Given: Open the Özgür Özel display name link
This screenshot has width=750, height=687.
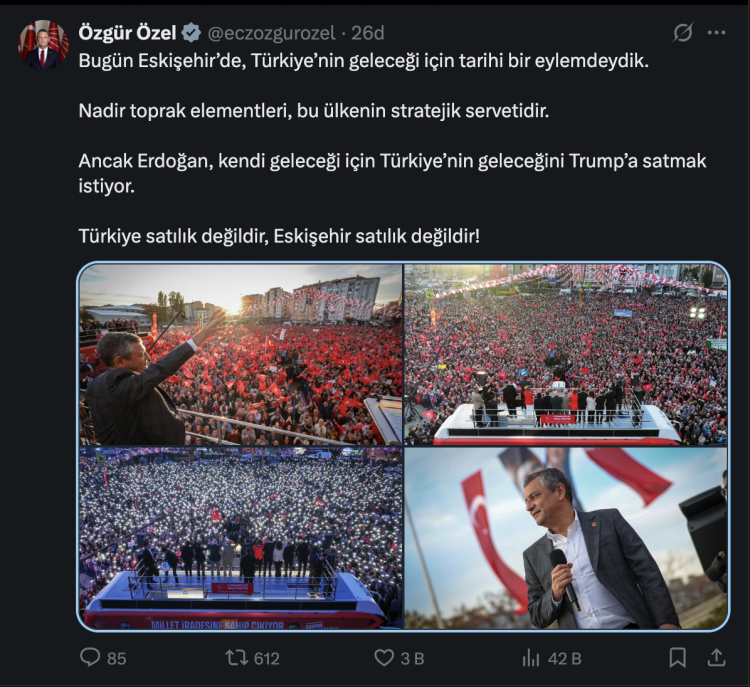Looking at the screenshot, I should [x=127, y=33].
